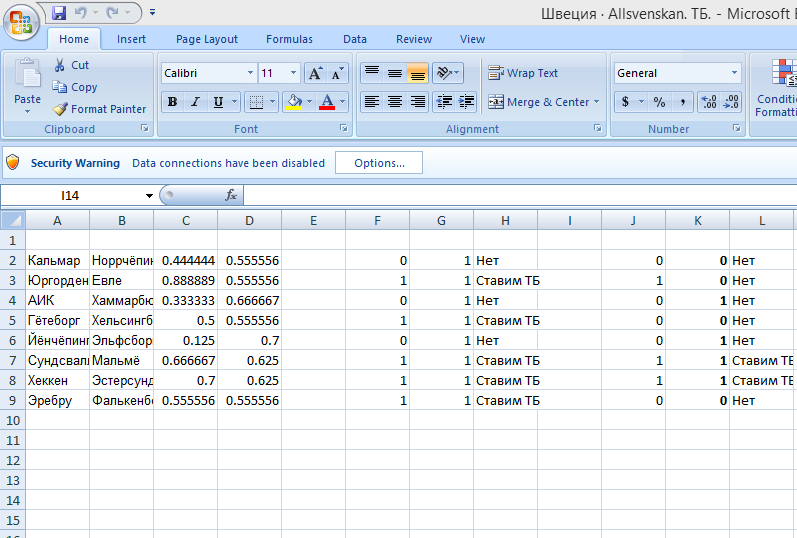Click the Paste clipboard icon
This screenshot has width=797, height=538.
[27, 74]
